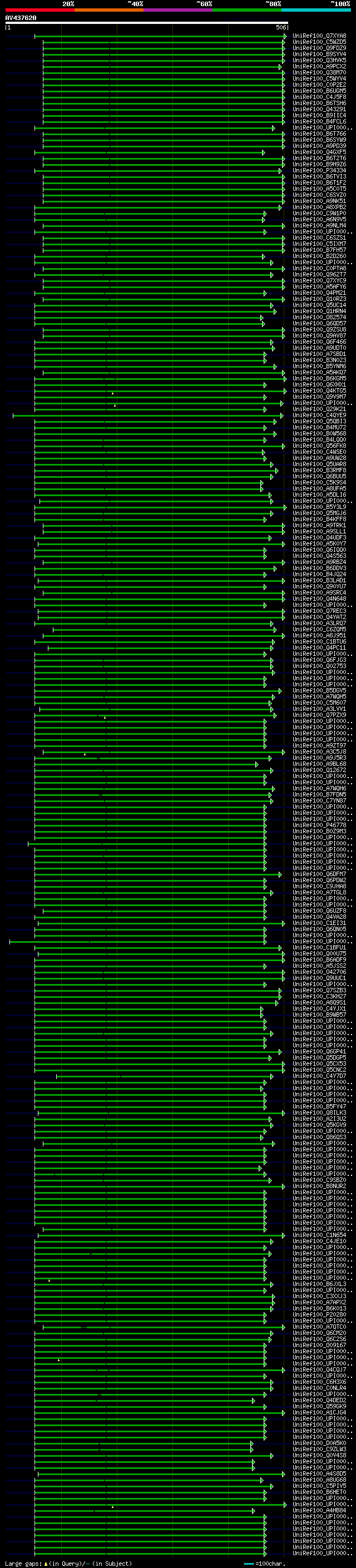Click the cyan ~100% identity legend segment
The height and width of the screenshot is (1568, 356).
click(316, 10)
